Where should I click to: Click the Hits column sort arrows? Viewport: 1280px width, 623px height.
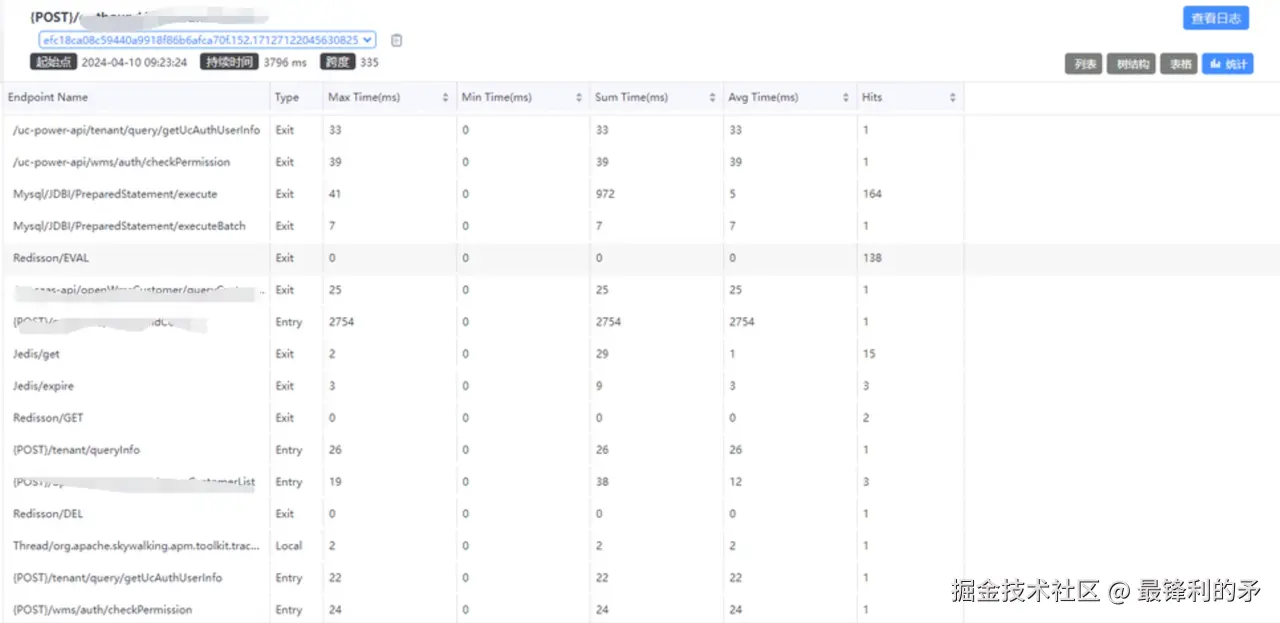[952, 98]
